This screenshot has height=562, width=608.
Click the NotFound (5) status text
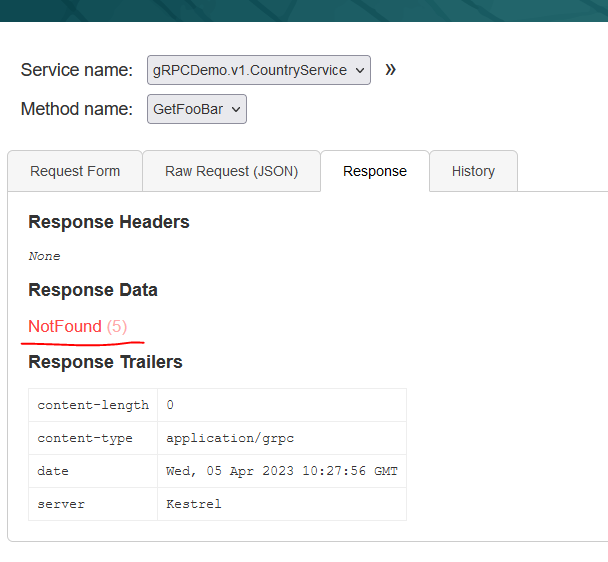coord(78,327)
